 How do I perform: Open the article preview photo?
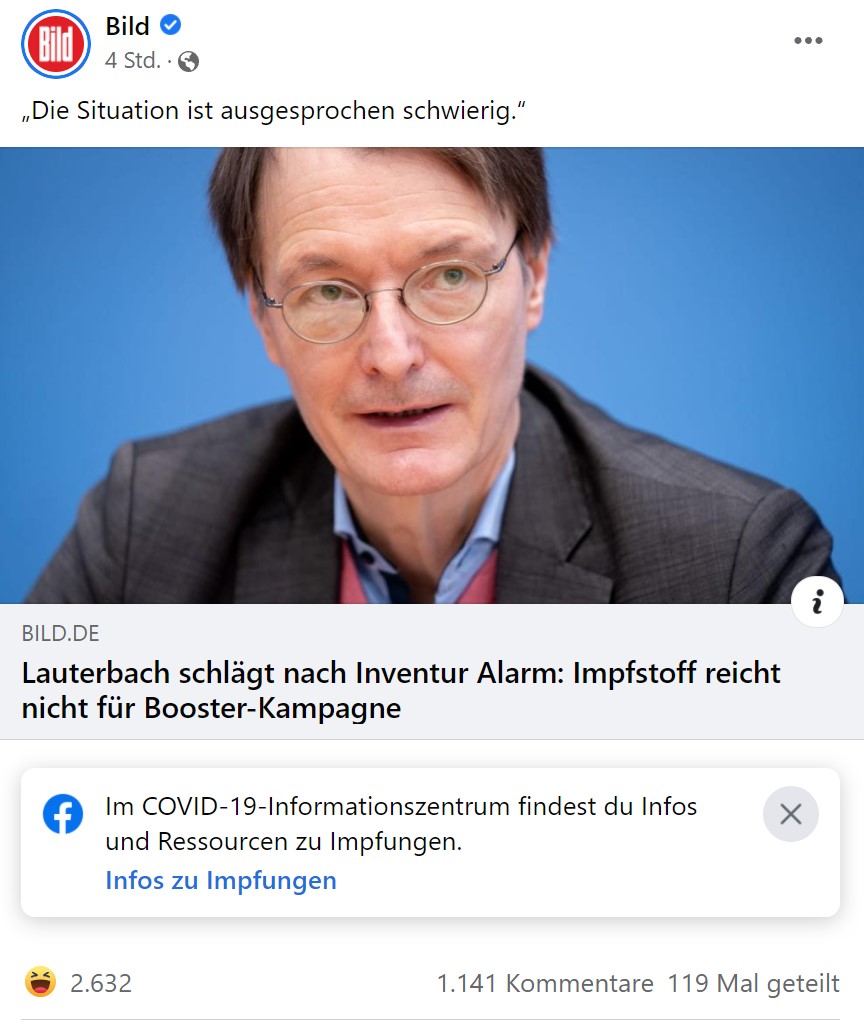coord(432,375)
